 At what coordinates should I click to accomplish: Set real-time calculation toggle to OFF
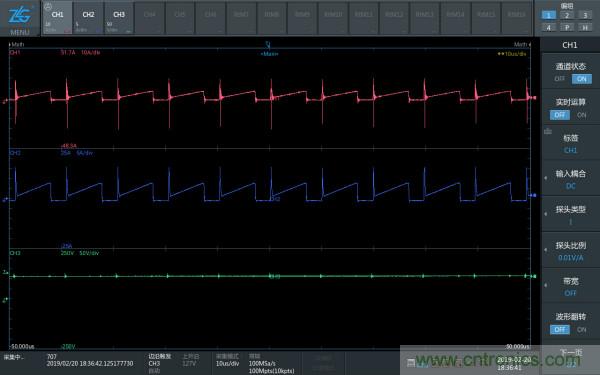(560, 115)
